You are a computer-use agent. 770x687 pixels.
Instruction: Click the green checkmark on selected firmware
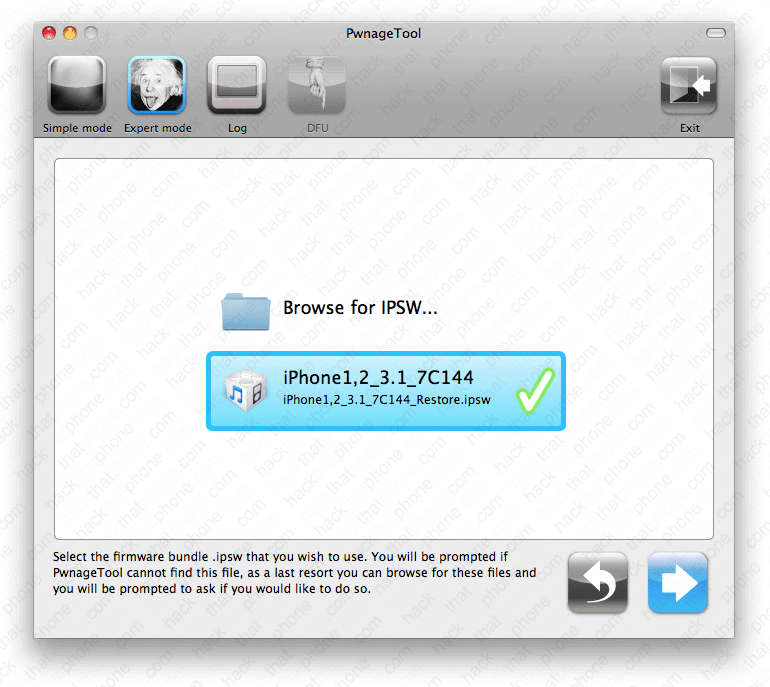[533, 391]
